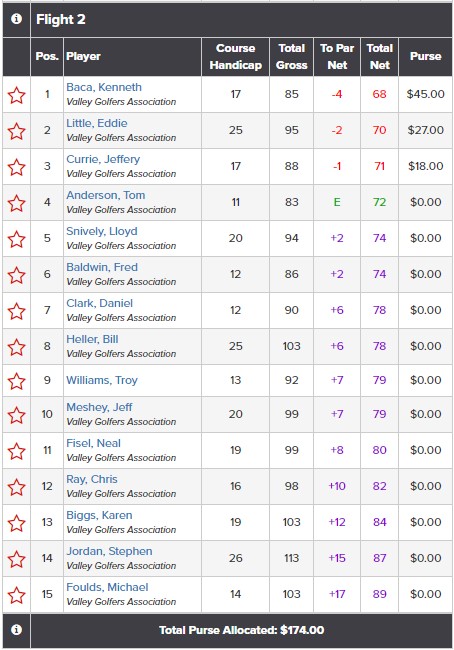Image resolution: width=454 pixels, height=650 pixels.
Task: Toggle the favorite star for Little, Eddie
Action: [x=17, y=131]
